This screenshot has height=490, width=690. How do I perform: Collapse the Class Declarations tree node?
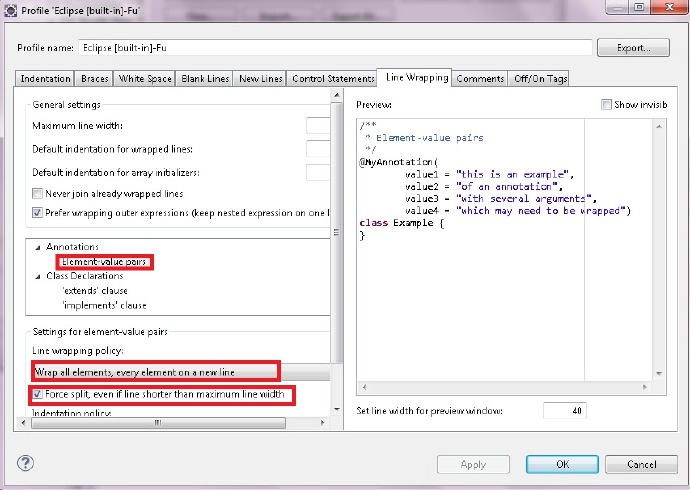pyautogui.click(x=38, y=277)
